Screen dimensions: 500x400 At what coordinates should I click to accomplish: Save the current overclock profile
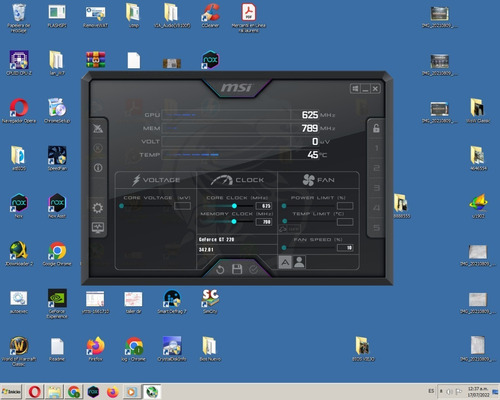[237, 269]
